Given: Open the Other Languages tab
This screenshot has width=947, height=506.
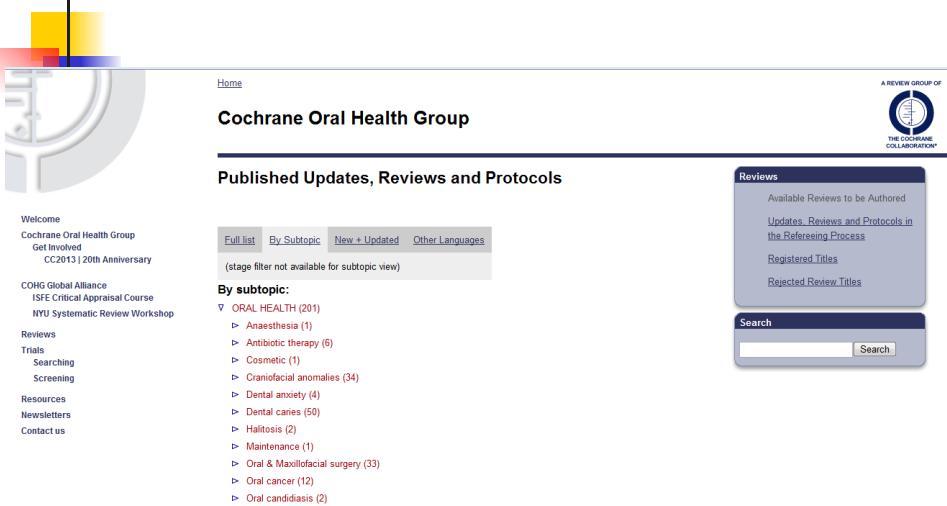Looking at the screenshot, I should (x=449, y=240).
